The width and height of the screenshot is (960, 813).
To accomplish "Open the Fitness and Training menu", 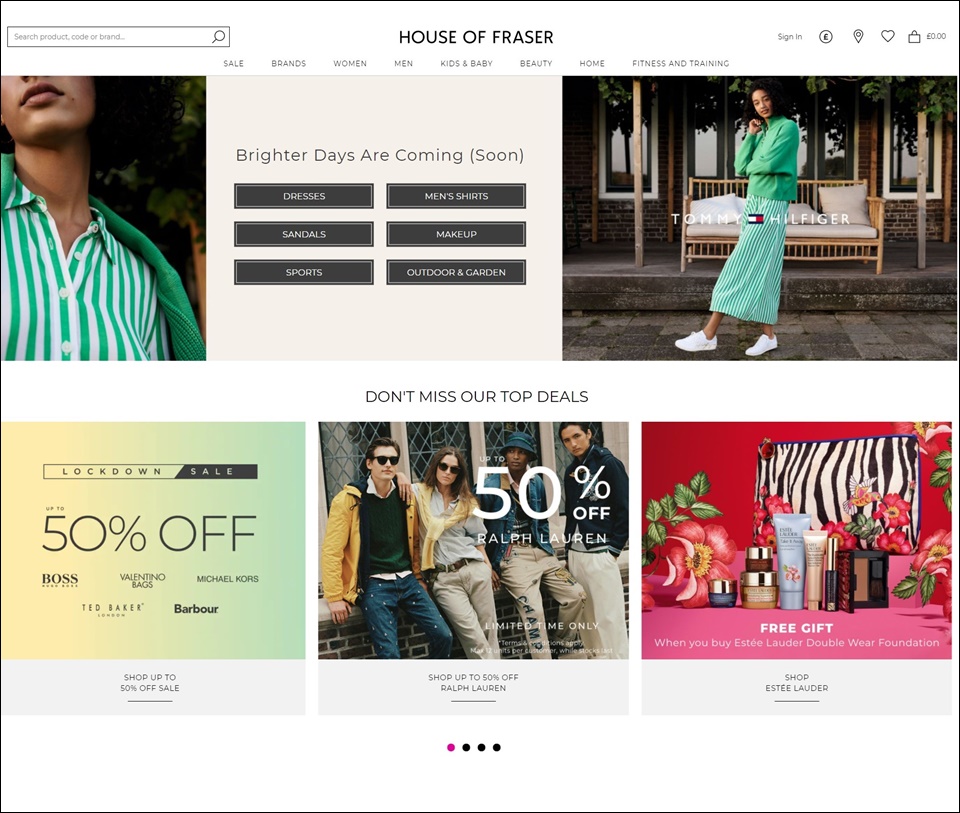I will (x=681, y=64).
